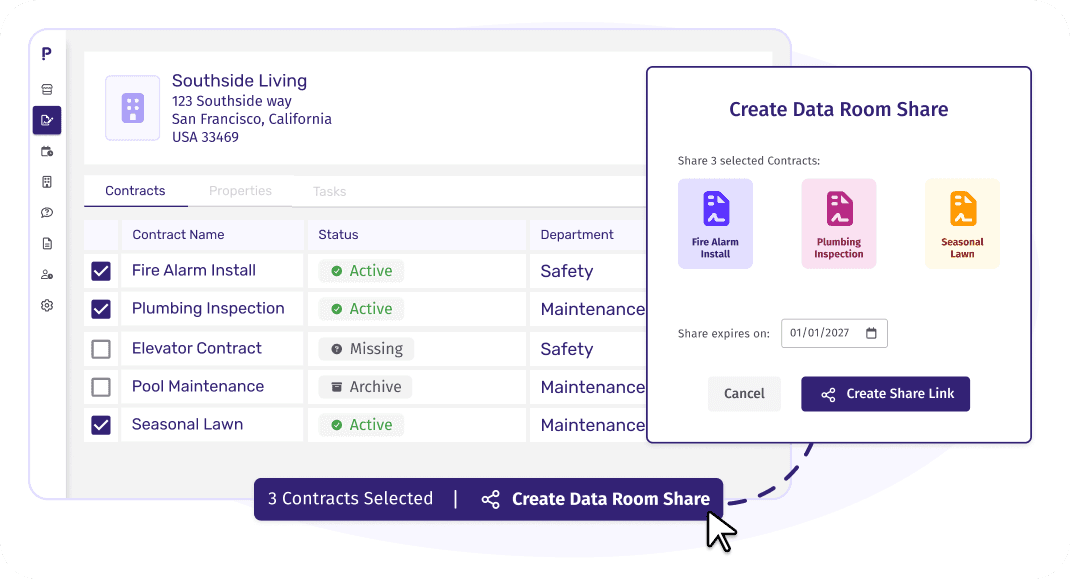
Task: Click Active status badge for Seasonal Lawn
Action: (x=362, y=425)
